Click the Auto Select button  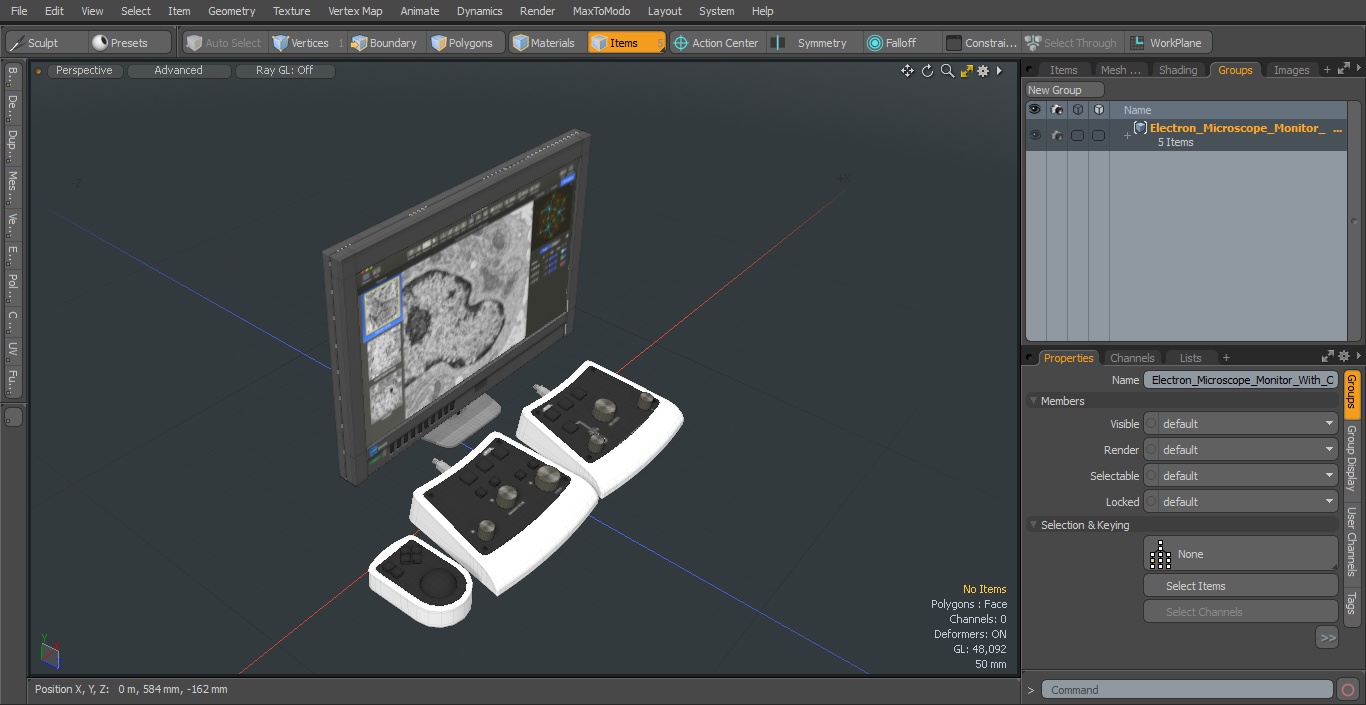(x=224, y=43)
